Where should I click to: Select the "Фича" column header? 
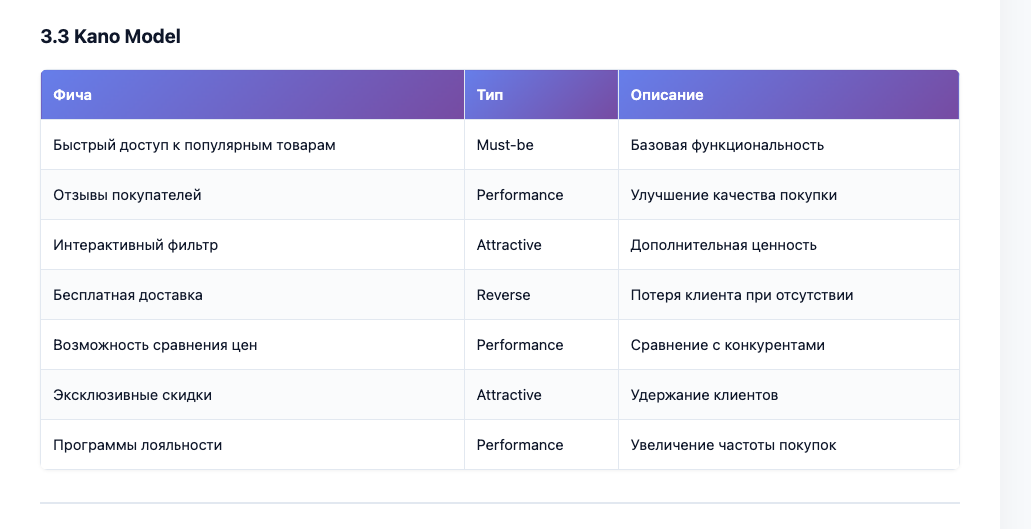click(252, 95)
